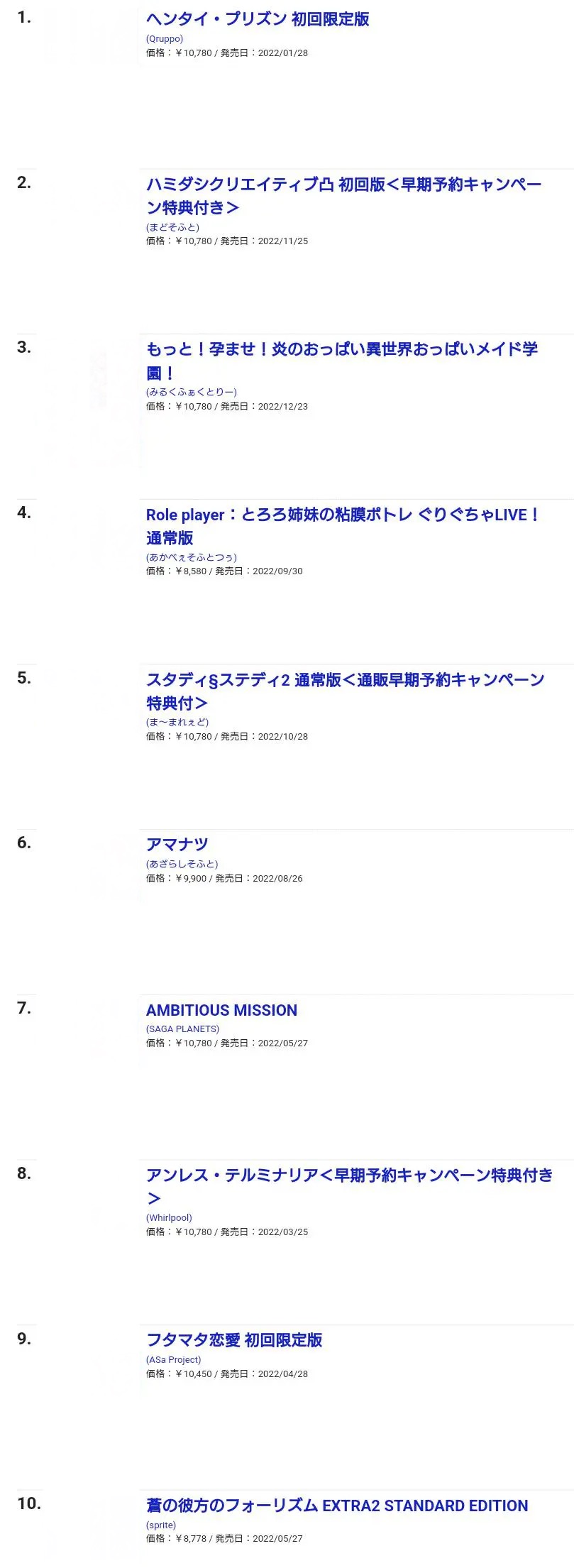Viewport: 574px width, 1568px height.
Task: Click the あかべぇそふとつぅ brand link
Action: (x=192, y=557)
